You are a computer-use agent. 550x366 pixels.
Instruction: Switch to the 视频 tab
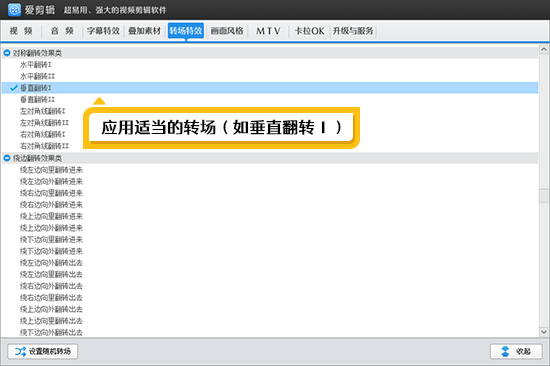21,31
